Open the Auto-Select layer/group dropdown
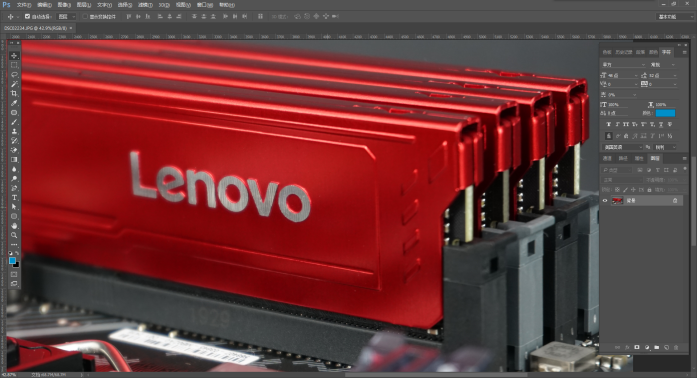This screenshot has height=378, width=697. pos(67,16)
